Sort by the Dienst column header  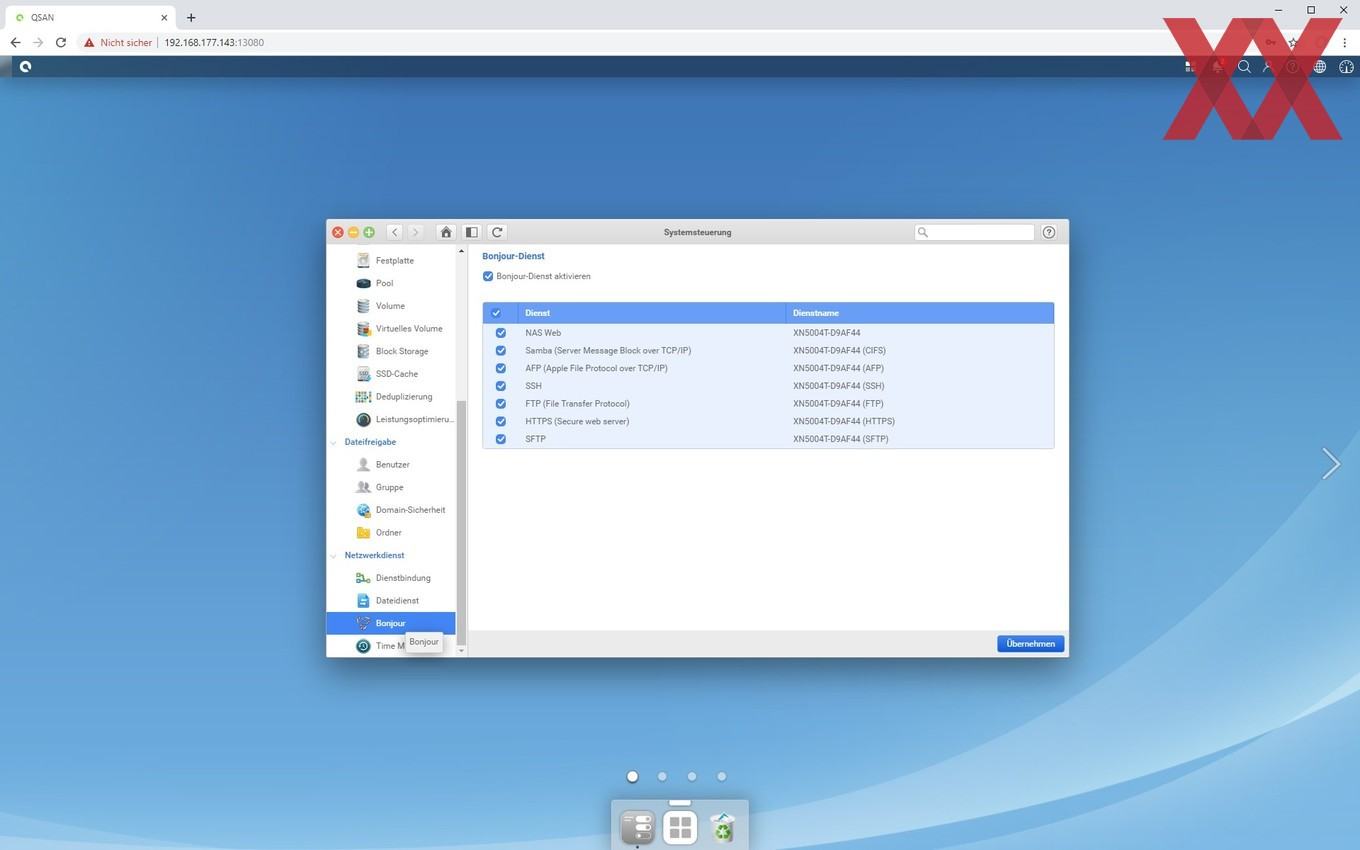650,313
